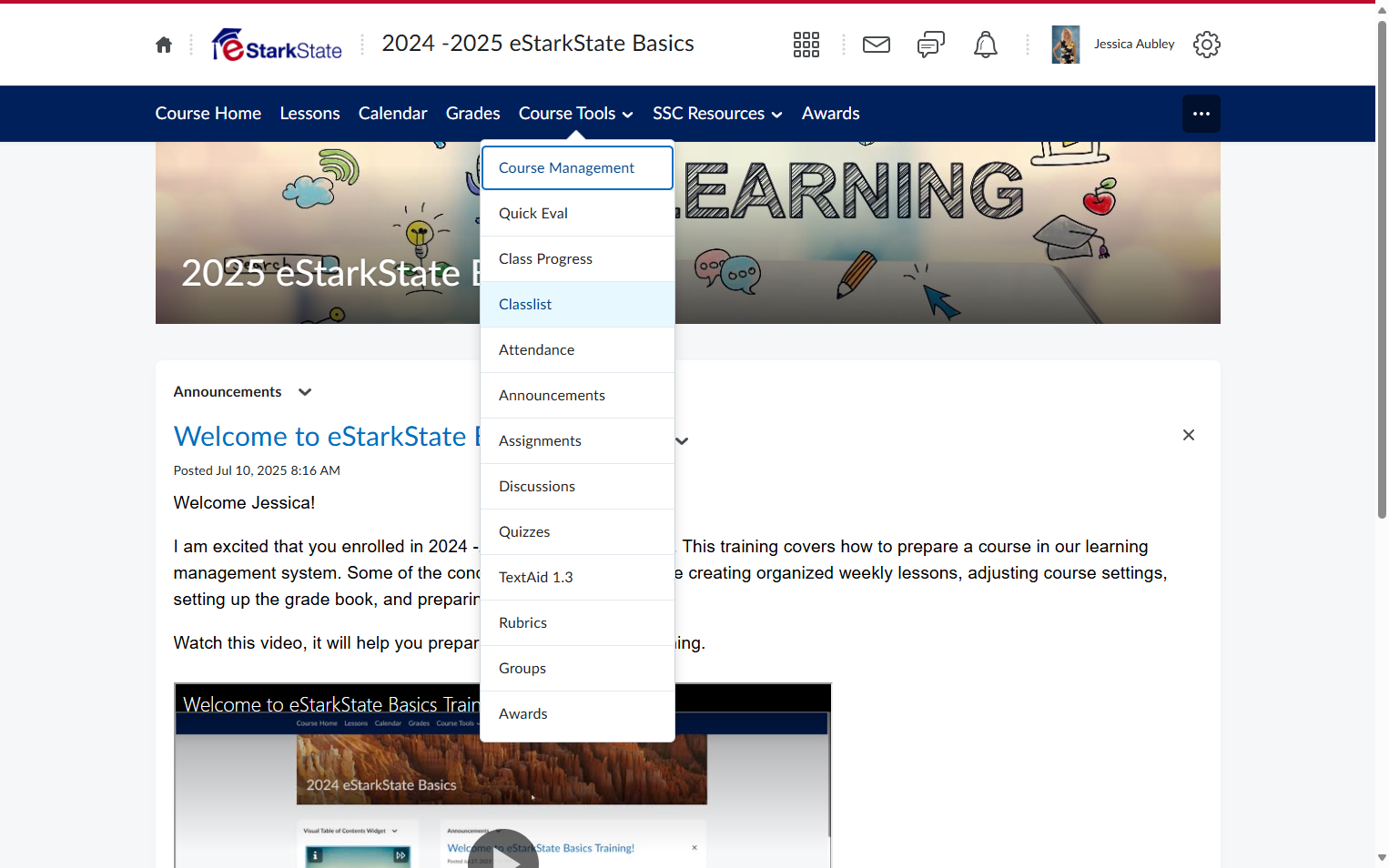Open Grades from the navbar

pos(473,114)
